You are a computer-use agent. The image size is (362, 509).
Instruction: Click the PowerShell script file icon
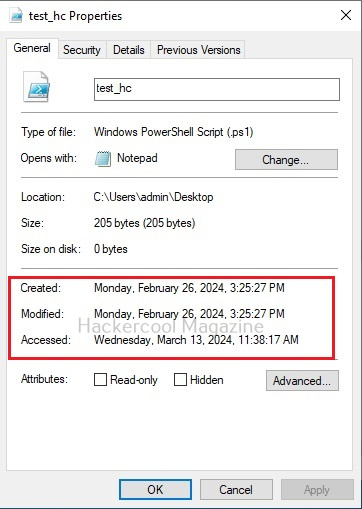(36, 87)
